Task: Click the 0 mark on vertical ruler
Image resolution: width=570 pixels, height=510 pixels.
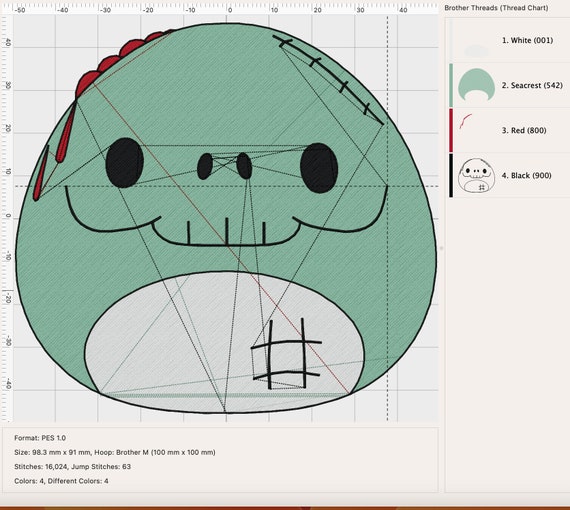Action: coord(8,216)
